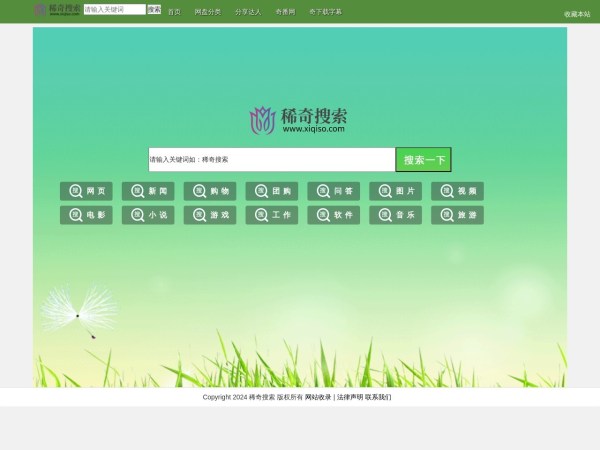Select the 软件 search category
Screen dimensions: 600x450
coord(333,215)
